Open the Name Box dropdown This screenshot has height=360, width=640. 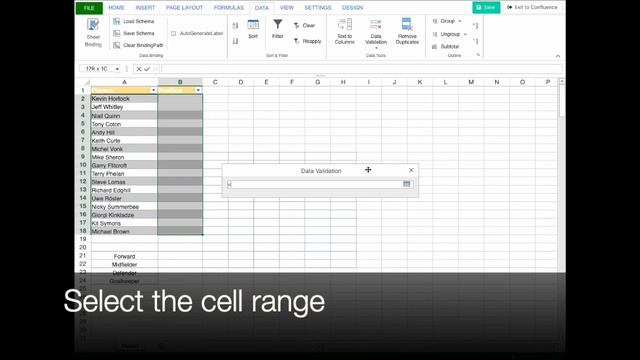click(x=117, y=69)
